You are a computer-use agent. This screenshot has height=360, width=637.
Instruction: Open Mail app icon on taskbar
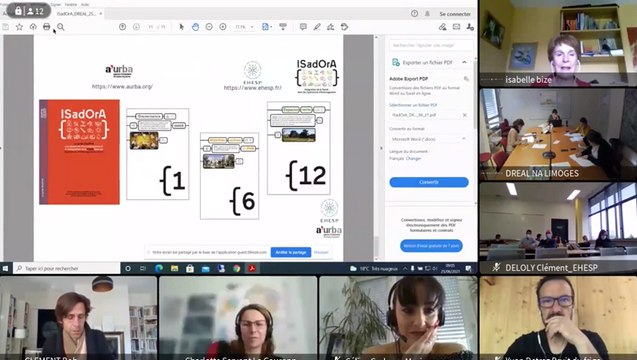point(206,269)
